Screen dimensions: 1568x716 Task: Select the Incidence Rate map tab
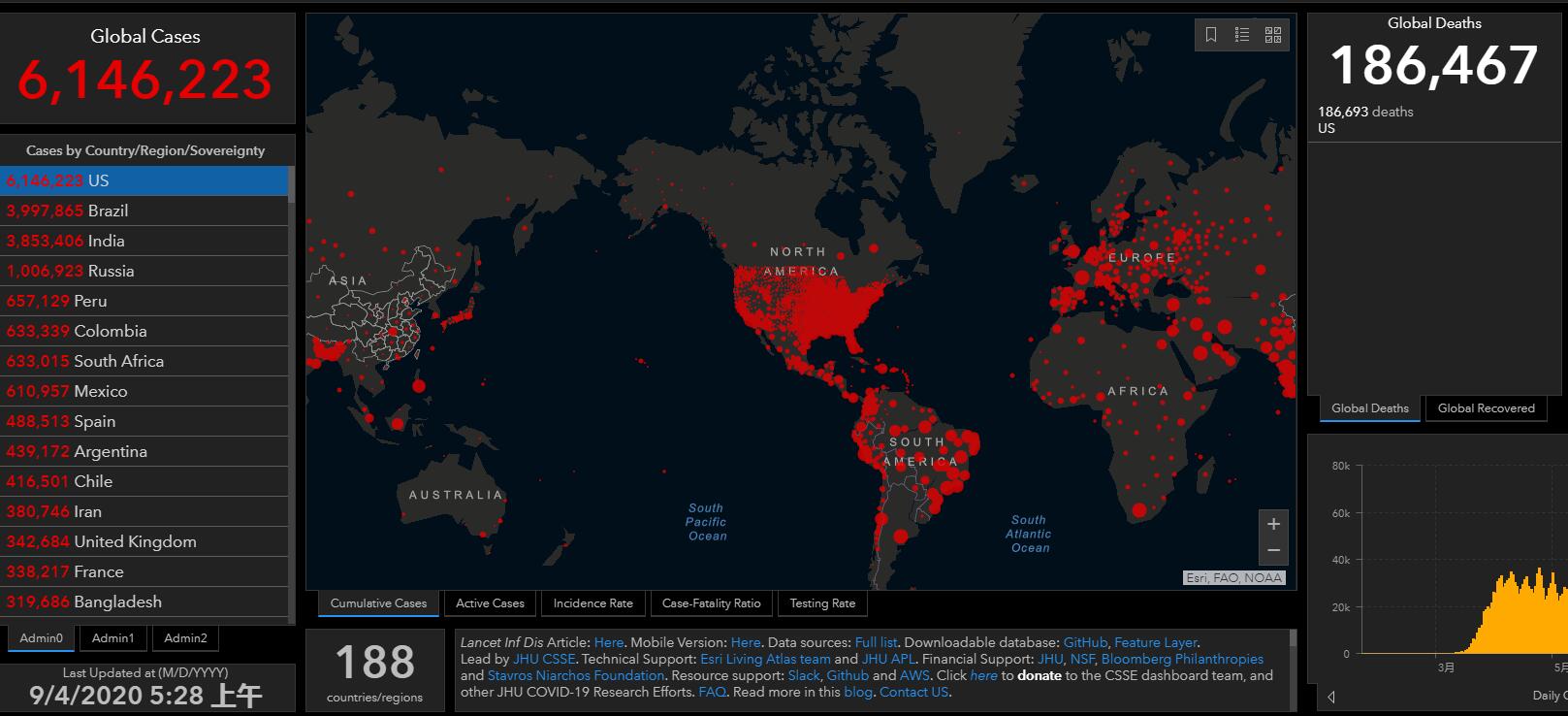pos(592,603)
